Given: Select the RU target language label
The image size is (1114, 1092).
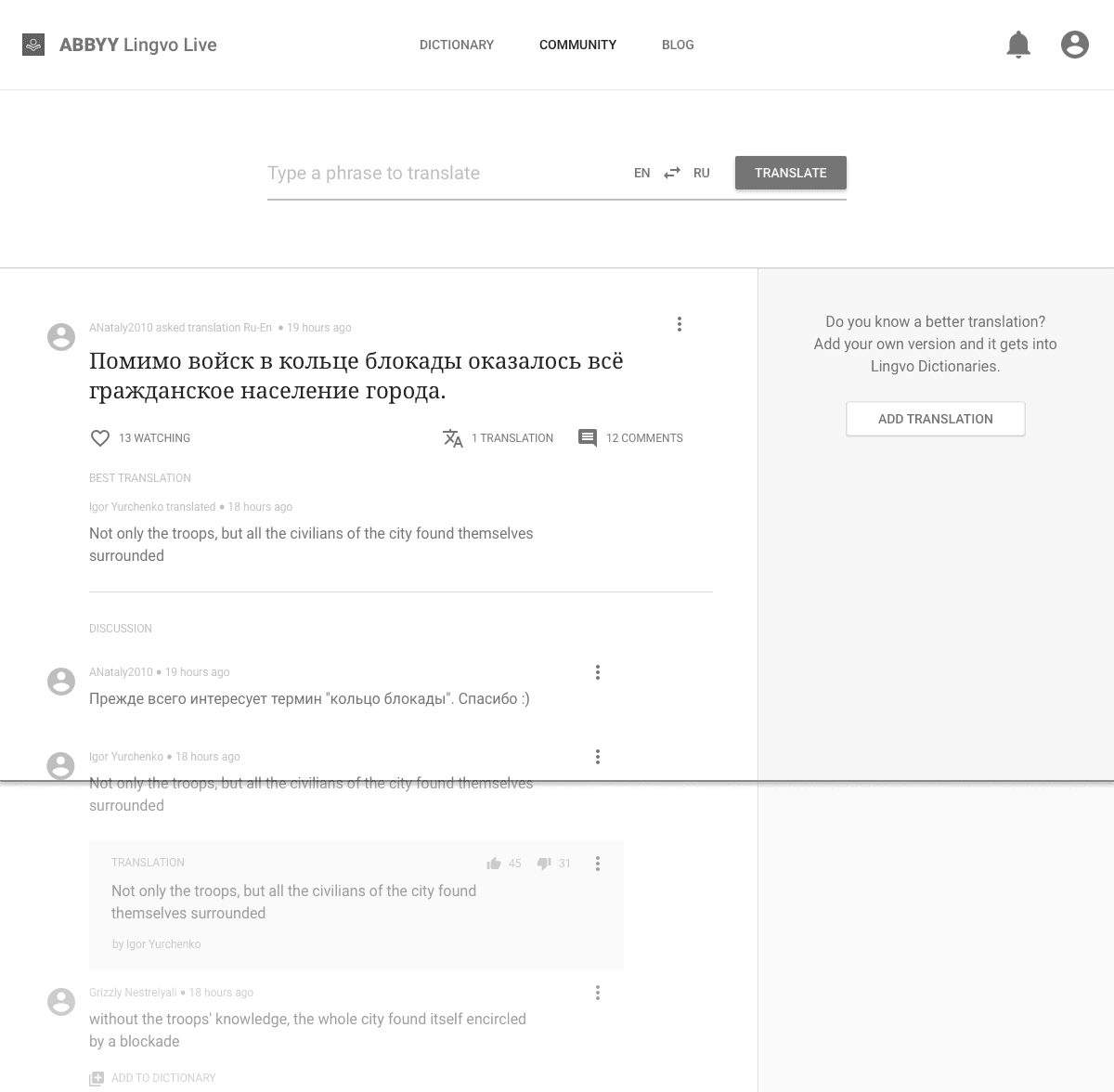Looking at the screenshot, I should 702,173.
